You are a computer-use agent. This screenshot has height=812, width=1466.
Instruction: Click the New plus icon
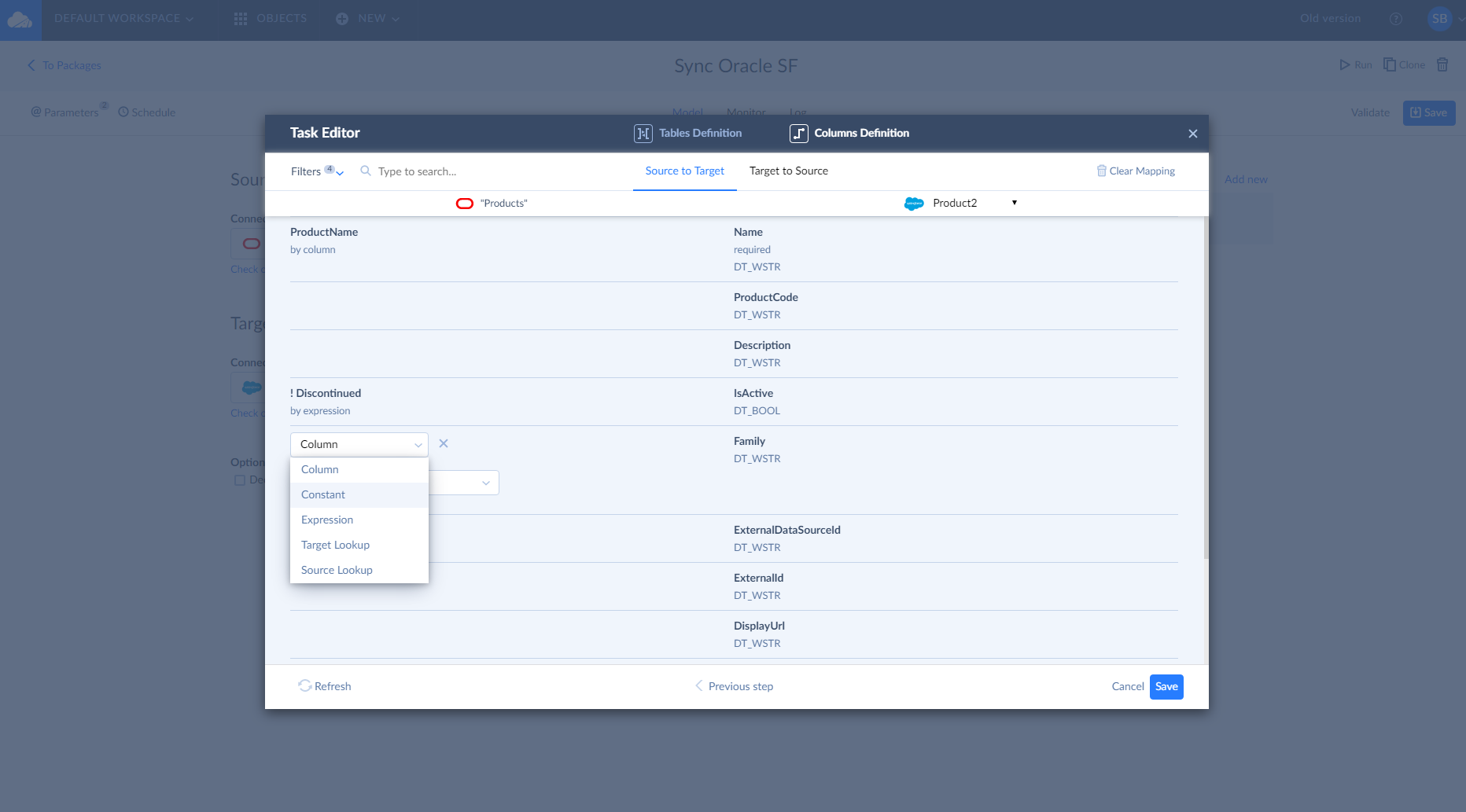(342, 18)
